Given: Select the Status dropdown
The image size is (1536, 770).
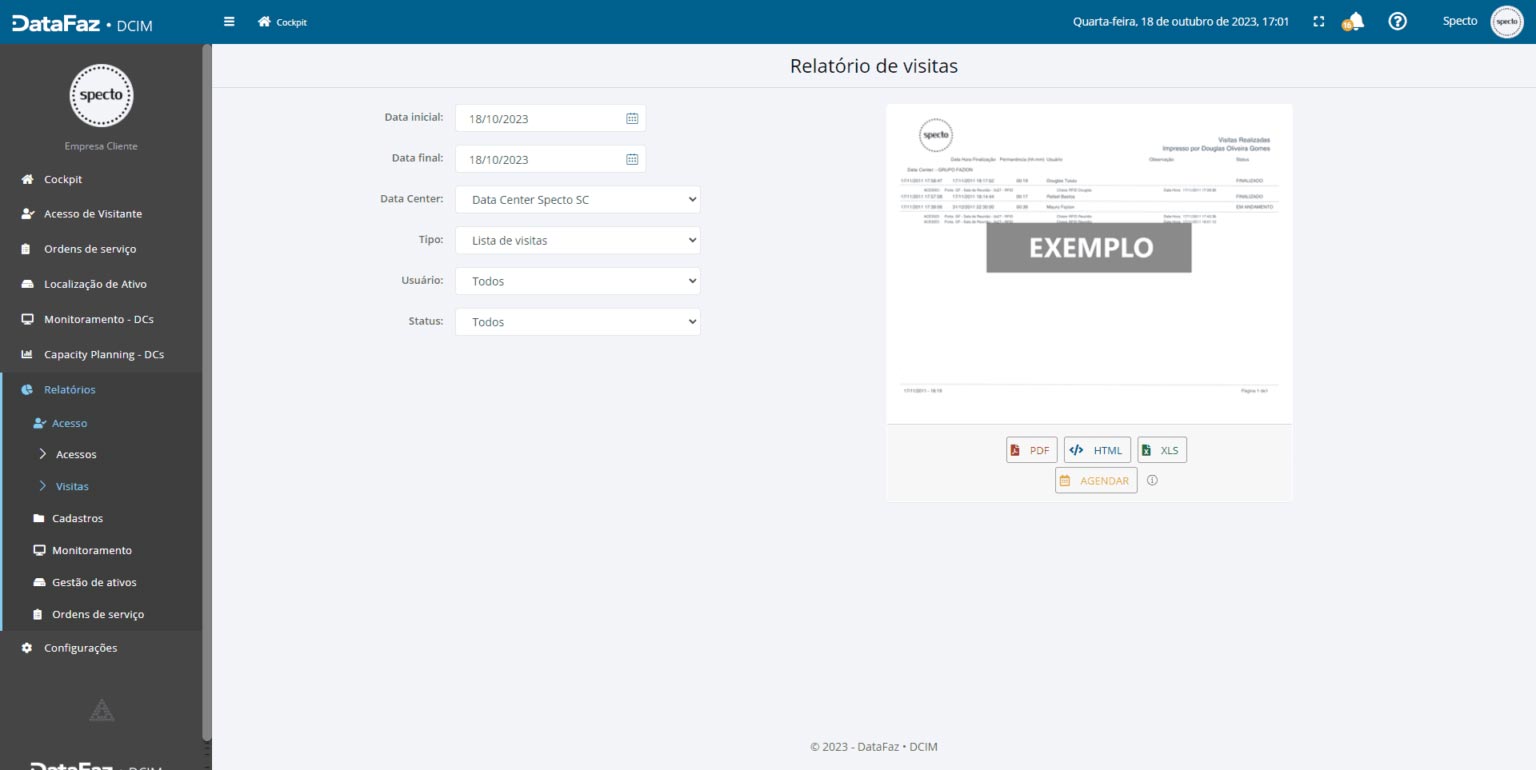Looking at the screenshot, I should click(577, 323).
